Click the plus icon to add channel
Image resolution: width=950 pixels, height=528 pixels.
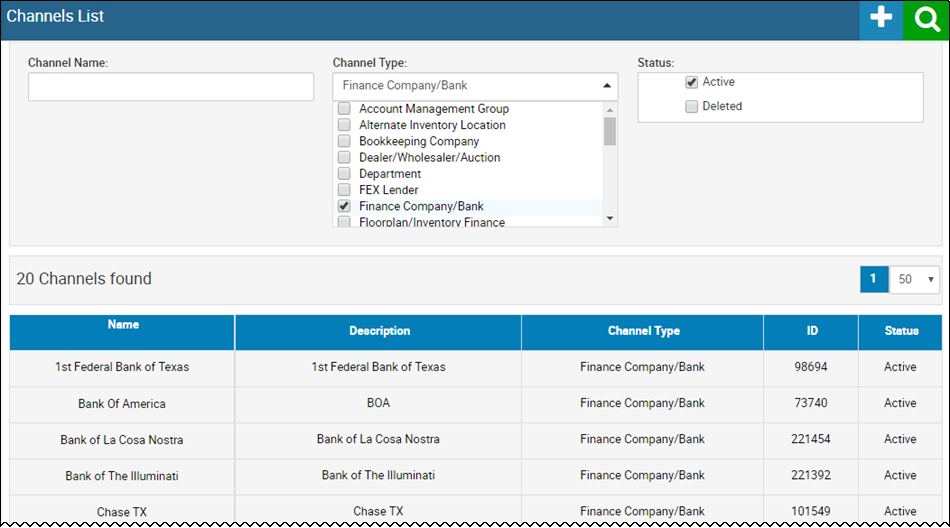click(x=881, y=20)
